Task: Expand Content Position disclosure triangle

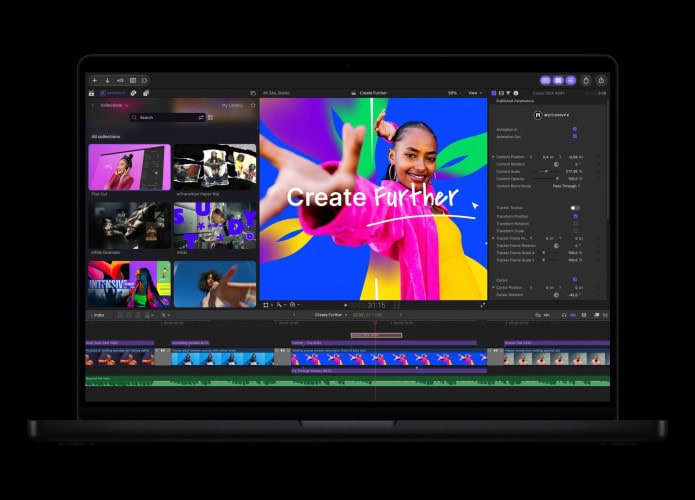Action: click(x=493, y=157)
